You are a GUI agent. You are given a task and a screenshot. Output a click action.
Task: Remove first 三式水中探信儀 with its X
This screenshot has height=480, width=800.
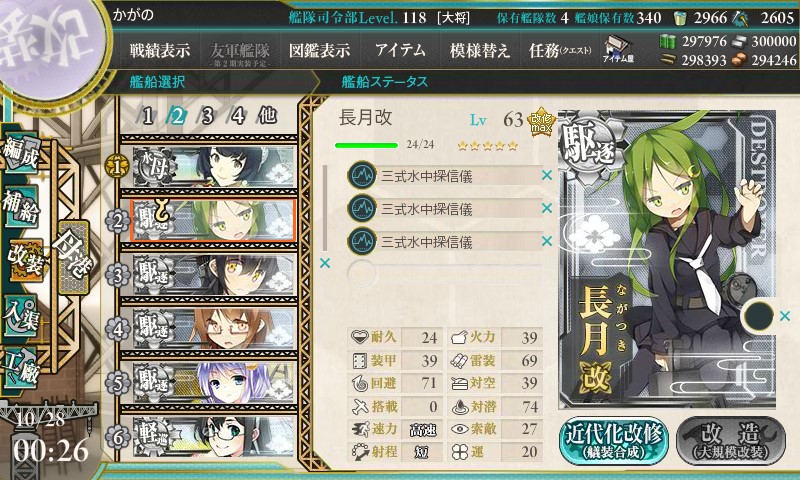(x=547, y=175)
